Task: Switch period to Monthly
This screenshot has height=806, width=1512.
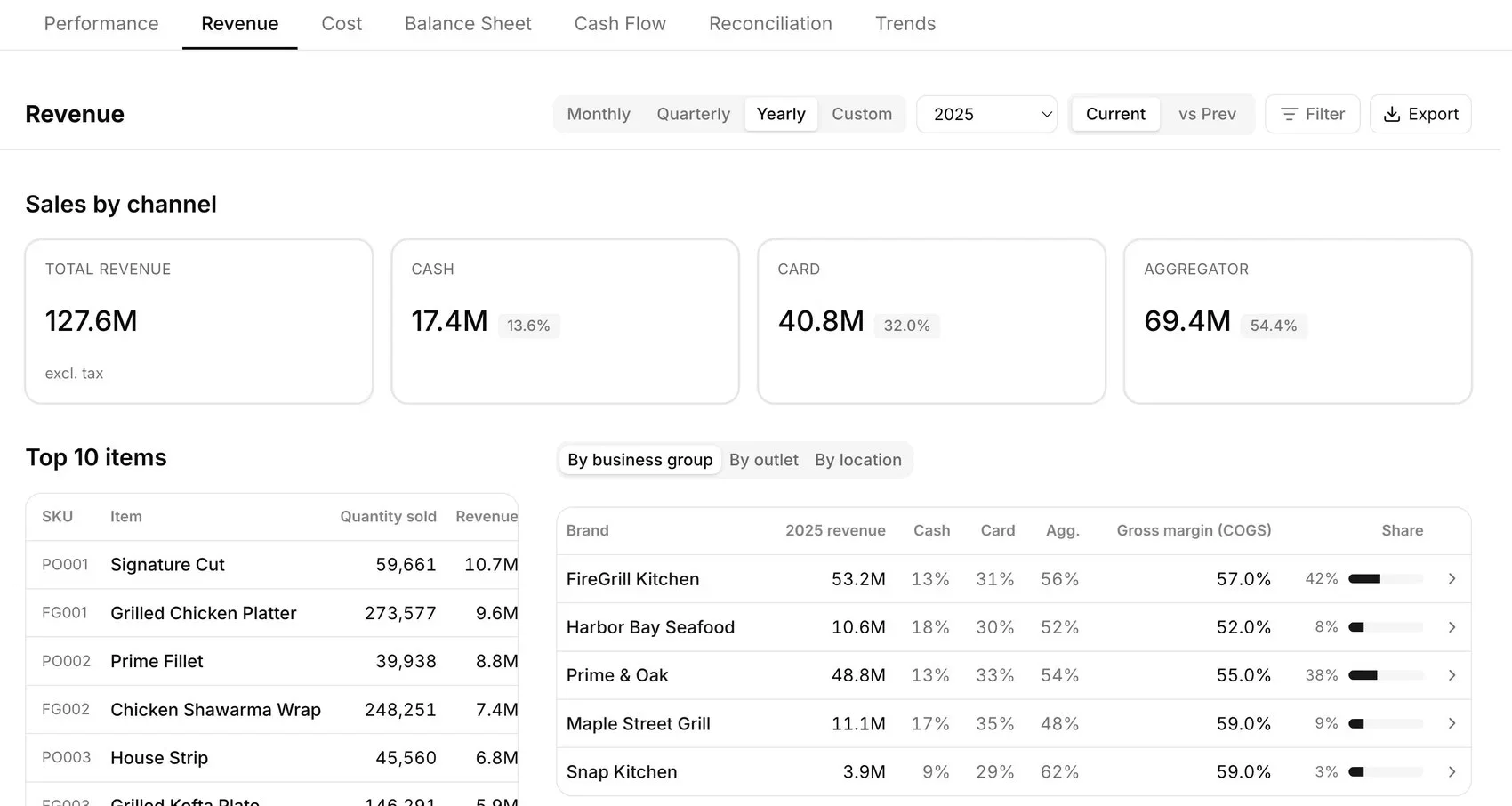Action: [x=599, y=114]
